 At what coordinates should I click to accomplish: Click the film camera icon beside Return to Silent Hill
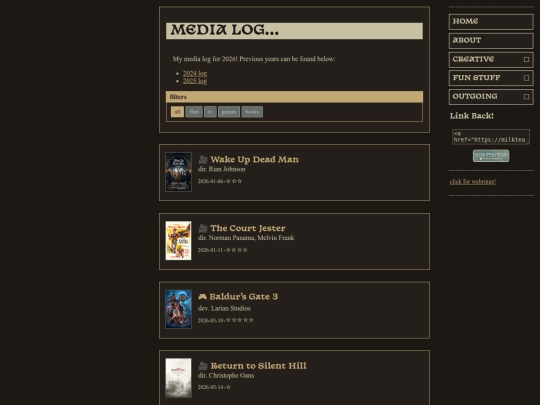(x=203, y=366)
